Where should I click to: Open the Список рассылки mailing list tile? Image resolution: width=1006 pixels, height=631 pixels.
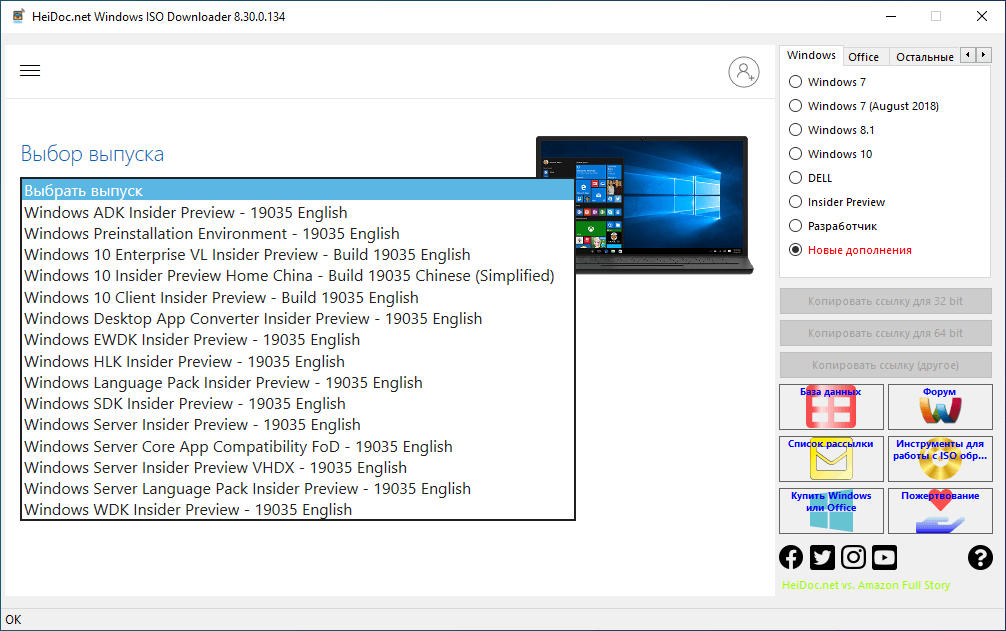831,459
